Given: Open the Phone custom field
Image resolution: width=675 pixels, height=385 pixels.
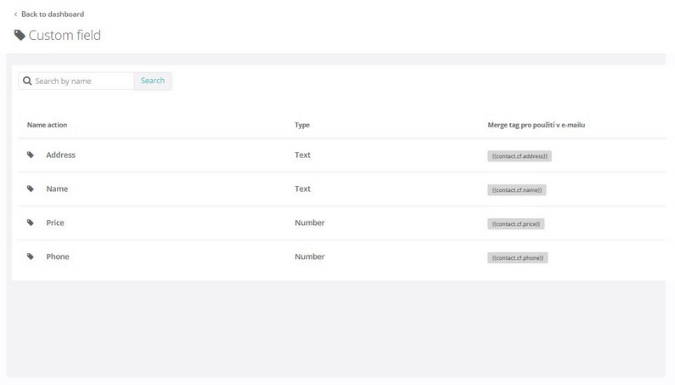Looking at the screenshot, I should [58, 257].
